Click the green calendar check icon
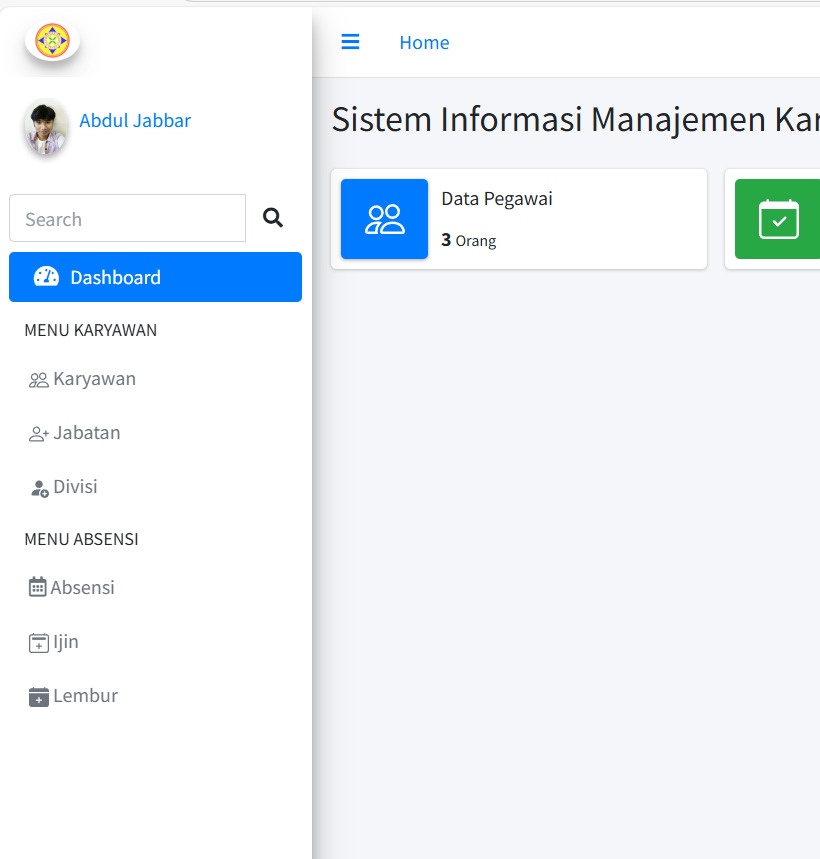The height and width of the screenshot is (859, 820). pyautogui.click(x=778, y=219)
